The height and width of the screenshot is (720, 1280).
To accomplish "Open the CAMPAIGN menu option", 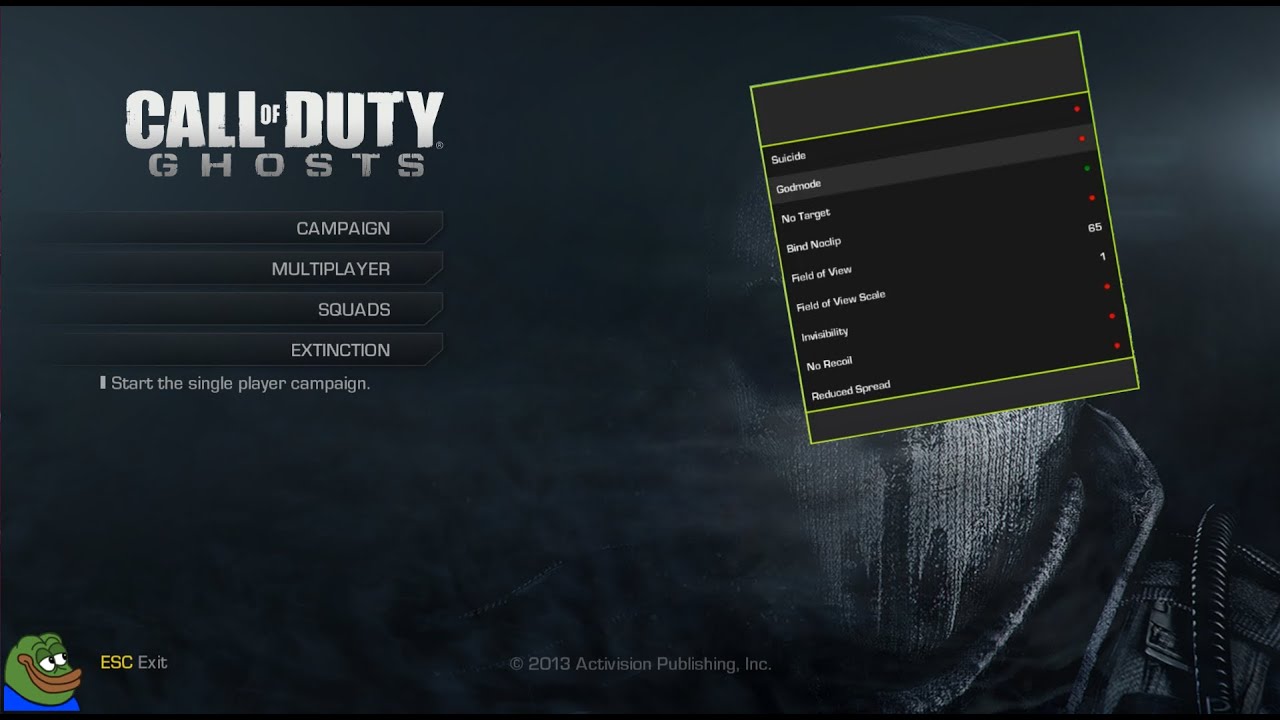I will tap(343, 228).
